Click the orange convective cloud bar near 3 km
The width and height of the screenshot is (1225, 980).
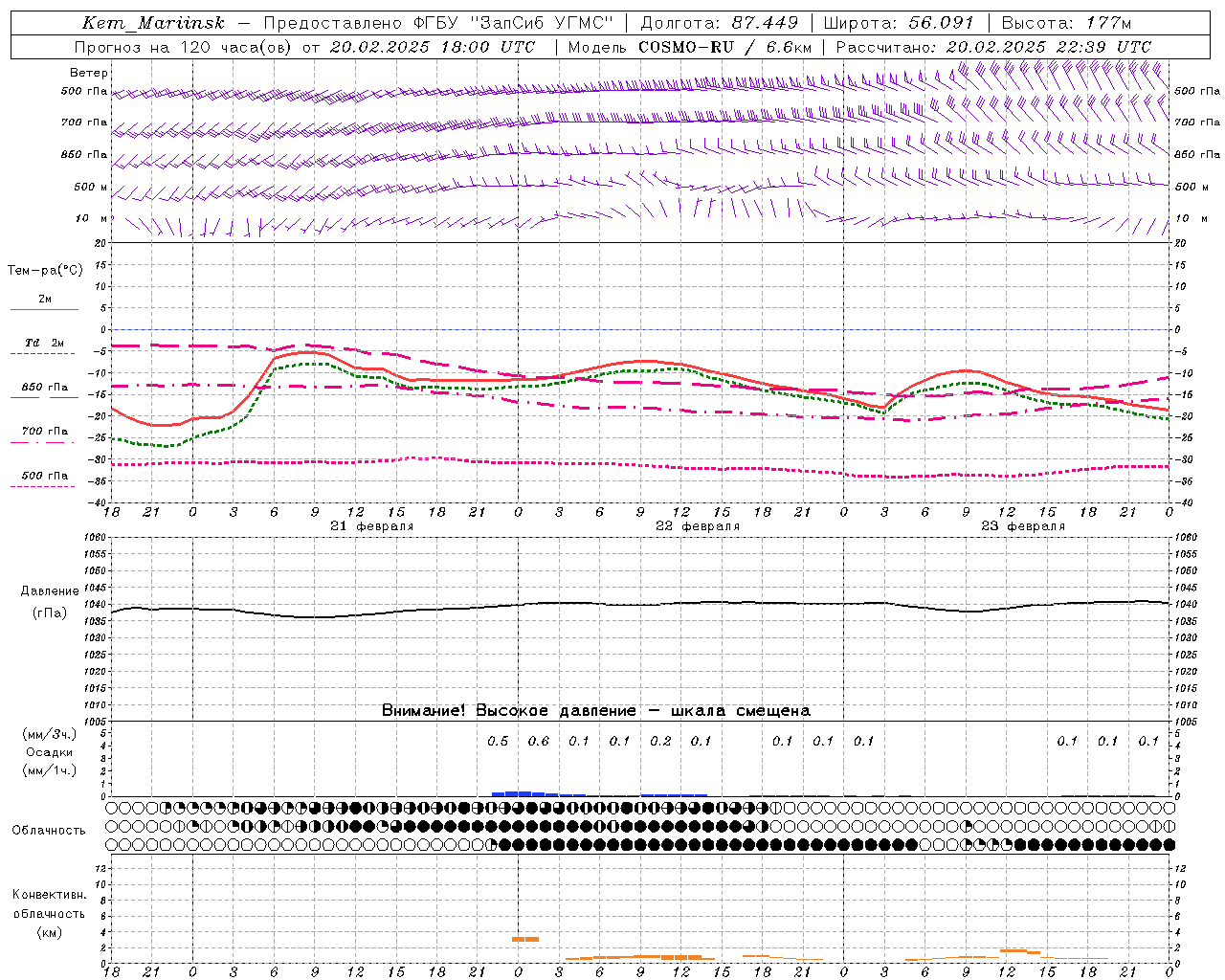point(525,939)
